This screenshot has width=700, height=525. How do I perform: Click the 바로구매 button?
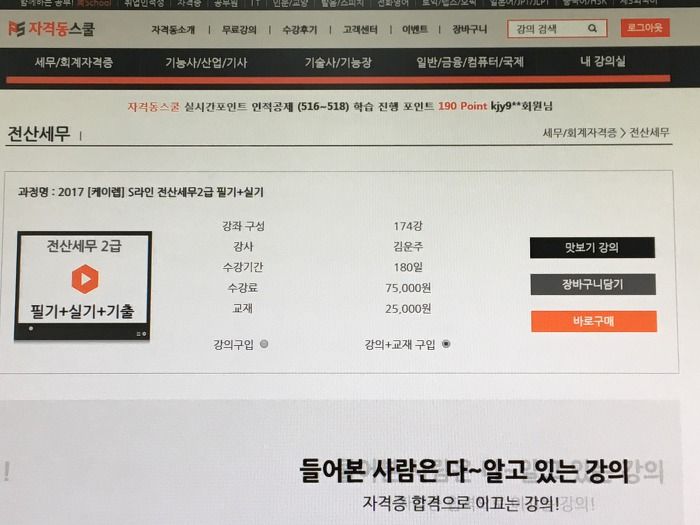[594, 321]
